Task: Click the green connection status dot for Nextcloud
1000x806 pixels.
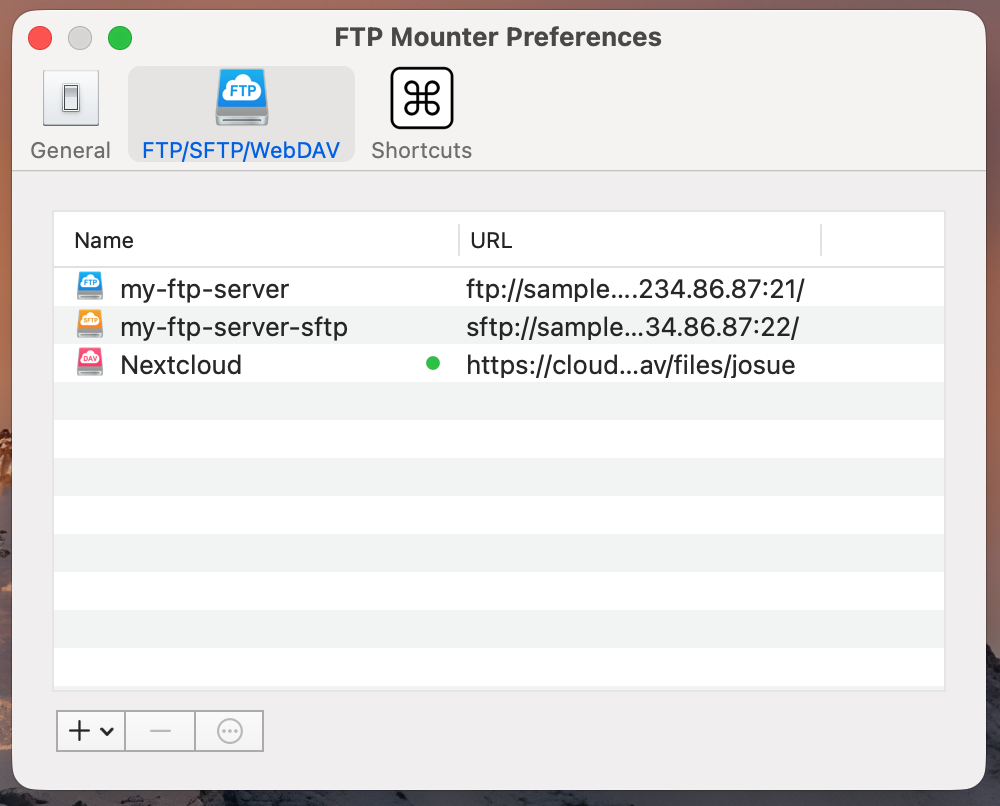Action: tap(433, 364)
